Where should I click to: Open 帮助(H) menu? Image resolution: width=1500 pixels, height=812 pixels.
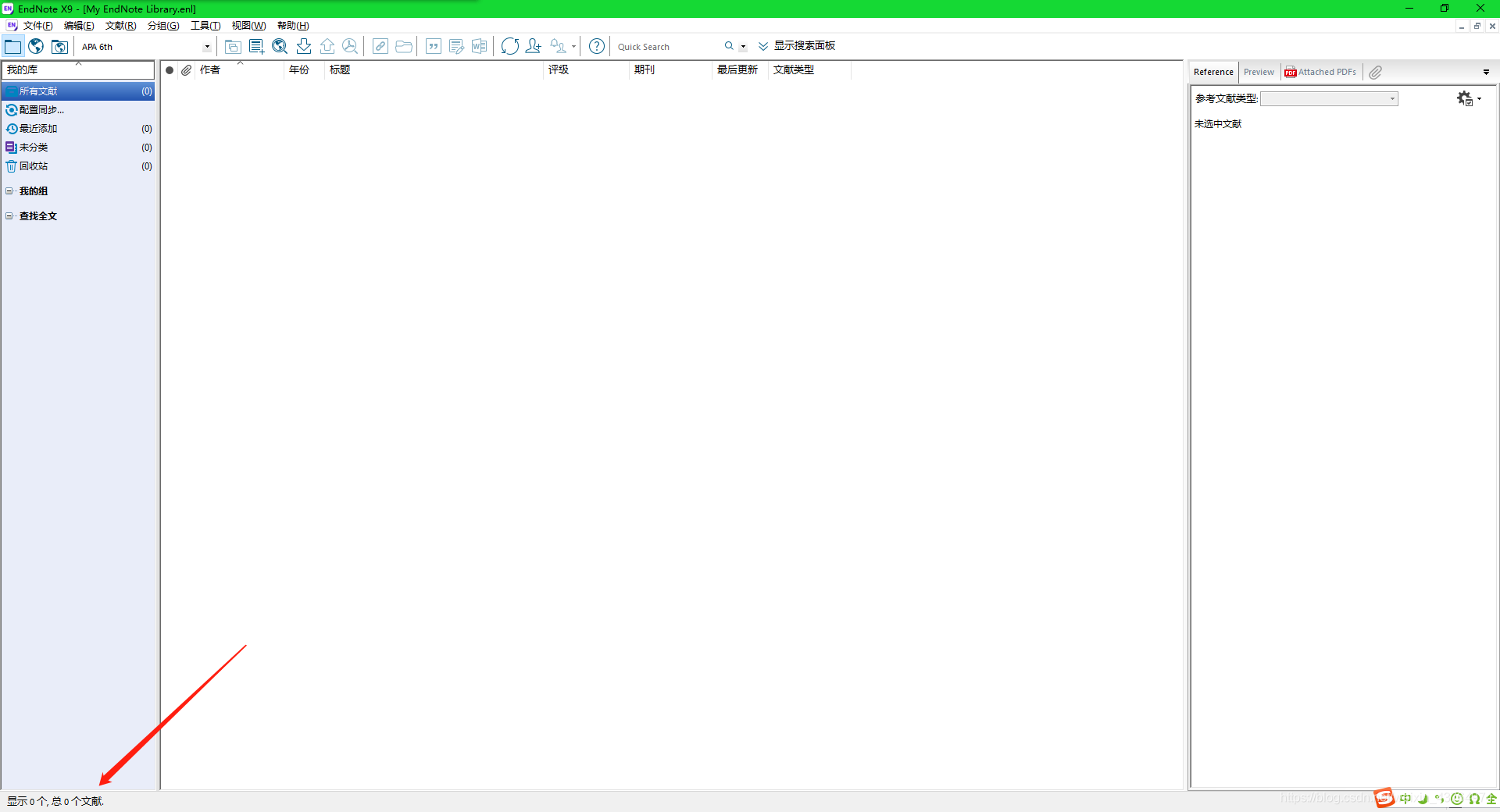click(x=293, y=26)
